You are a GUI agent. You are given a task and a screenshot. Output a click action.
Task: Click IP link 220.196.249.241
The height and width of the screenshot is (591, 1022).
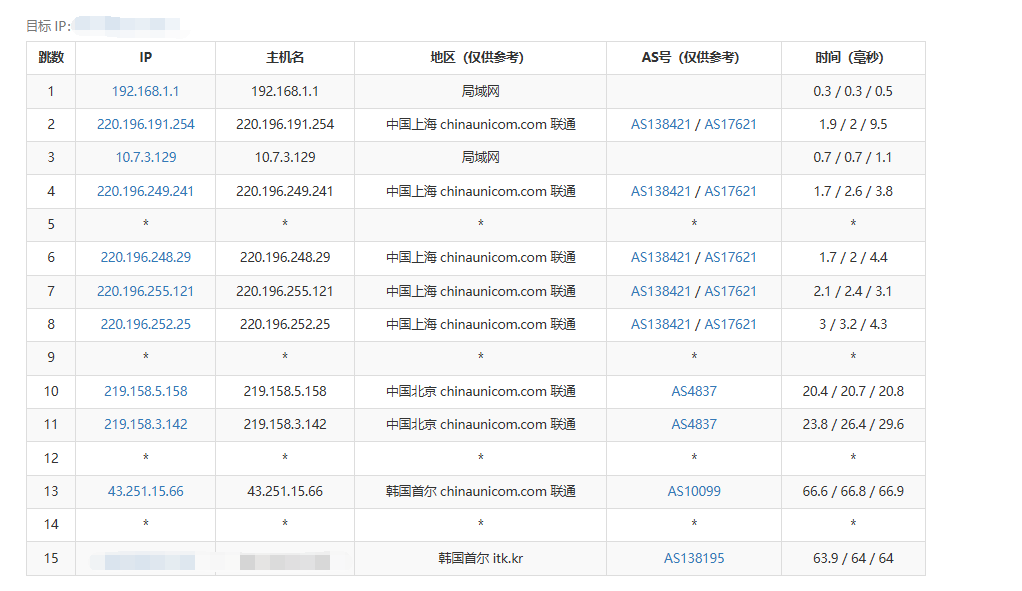coord(145,191)
